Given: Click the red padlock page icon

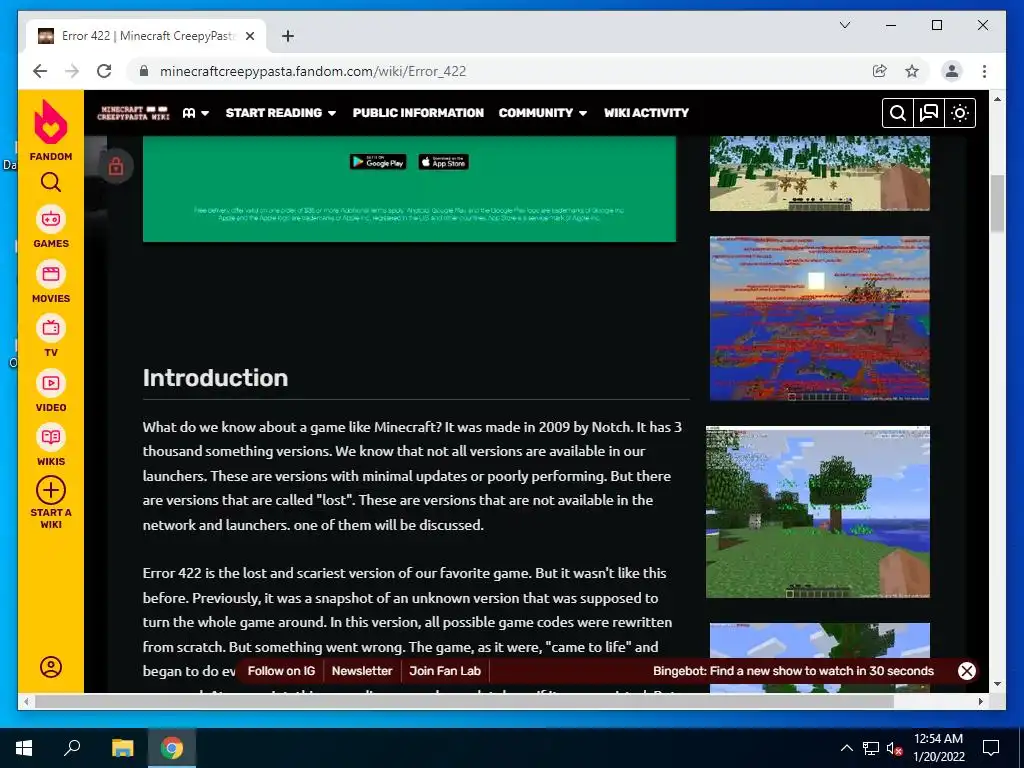Looking at the screenshot, I should click(116, 167).
